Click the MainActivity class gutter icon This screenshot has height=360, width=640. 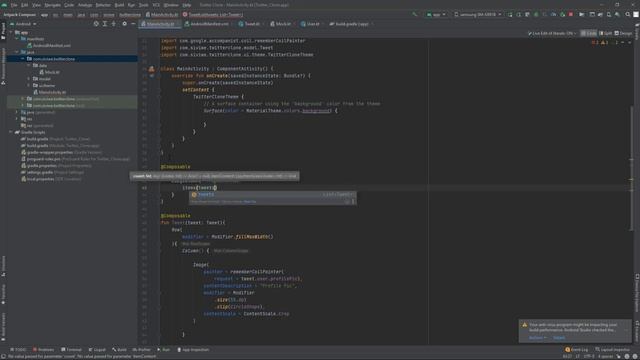tap(151, 69)
